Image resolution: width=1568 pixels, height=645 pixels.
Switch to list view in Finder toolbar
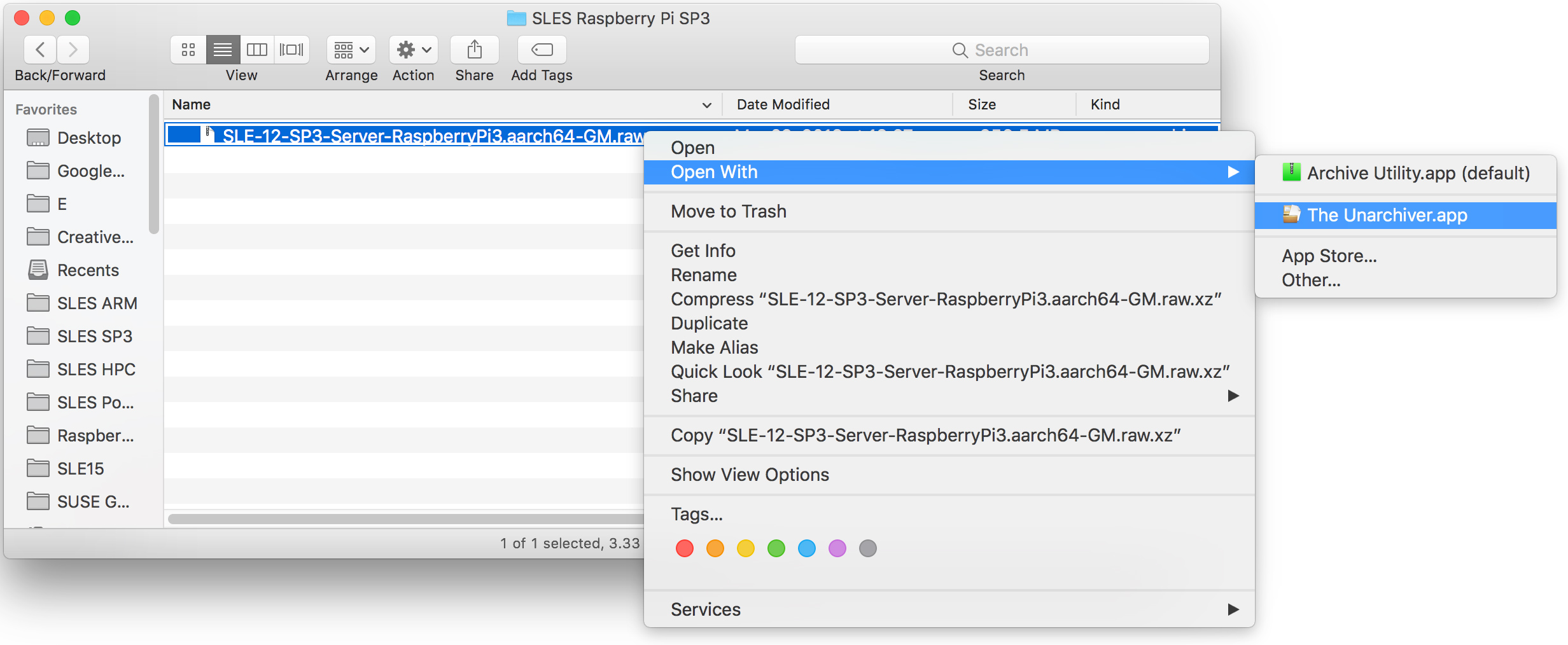(223, 50)
